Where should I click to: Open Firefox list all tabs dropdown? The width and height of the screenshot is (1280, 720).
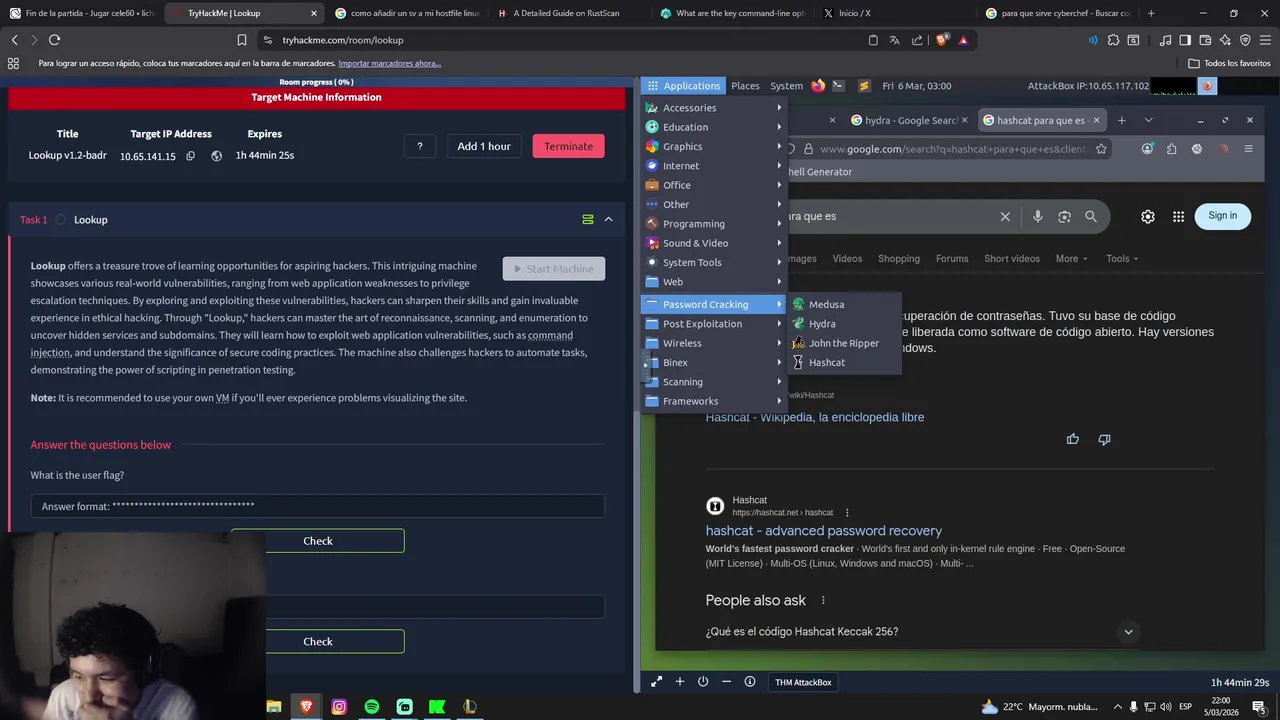1148,120
